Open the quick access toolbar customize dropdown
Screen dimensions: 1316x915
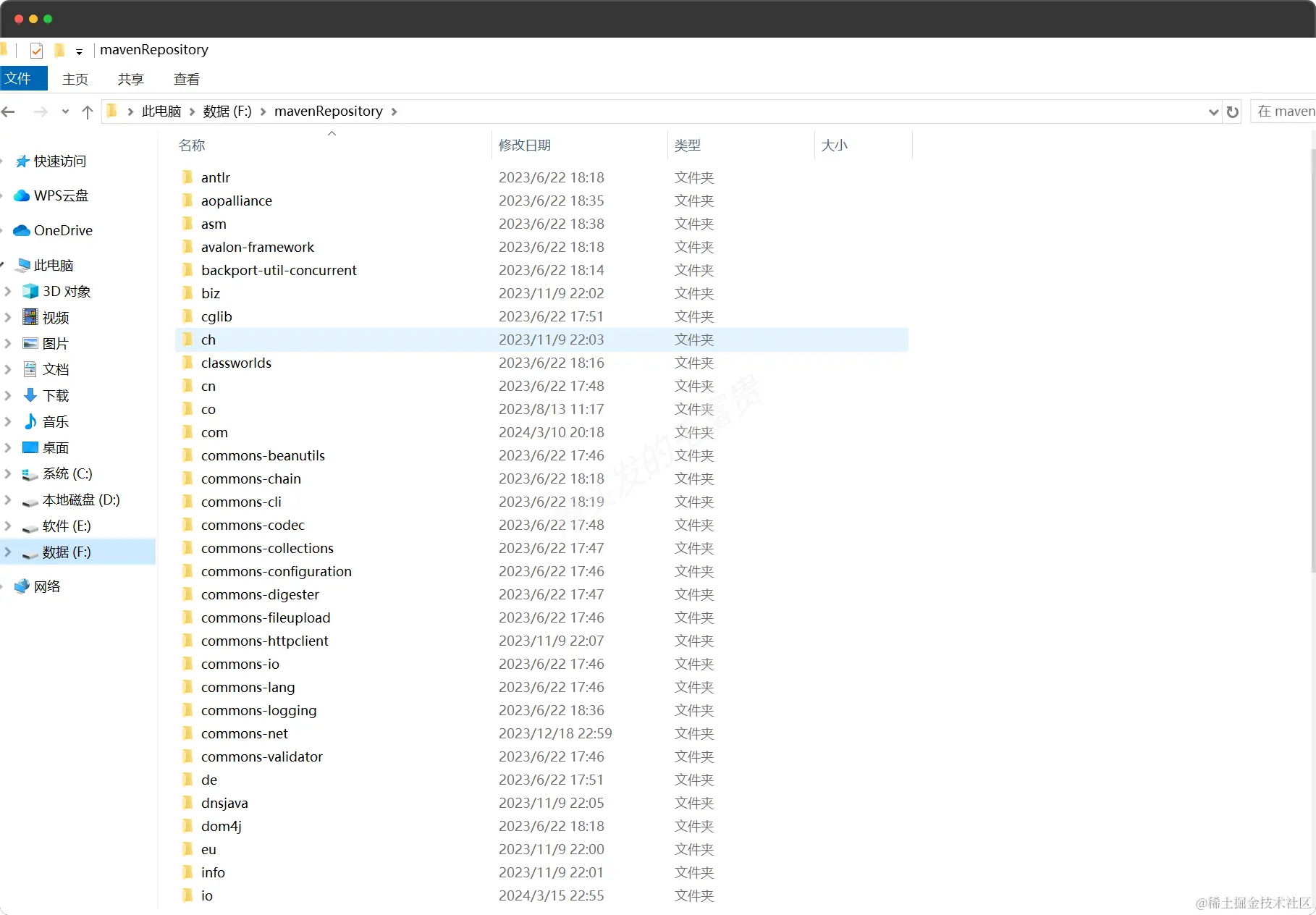(79, 51)
